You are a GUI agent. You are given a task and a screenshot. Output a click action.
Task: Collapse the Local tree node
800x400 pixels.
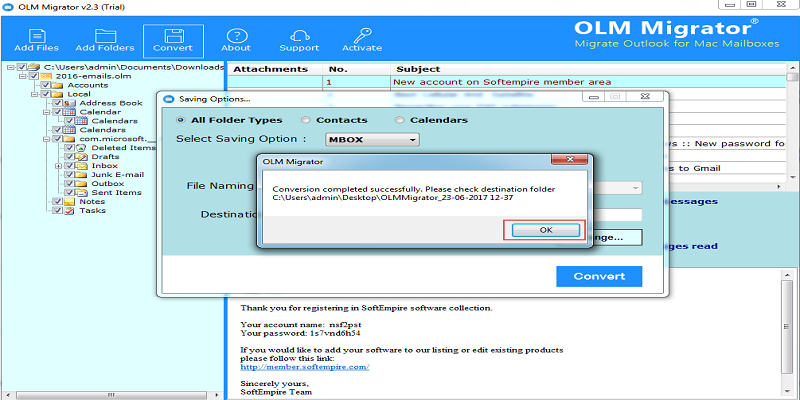[x=34, y=94]
